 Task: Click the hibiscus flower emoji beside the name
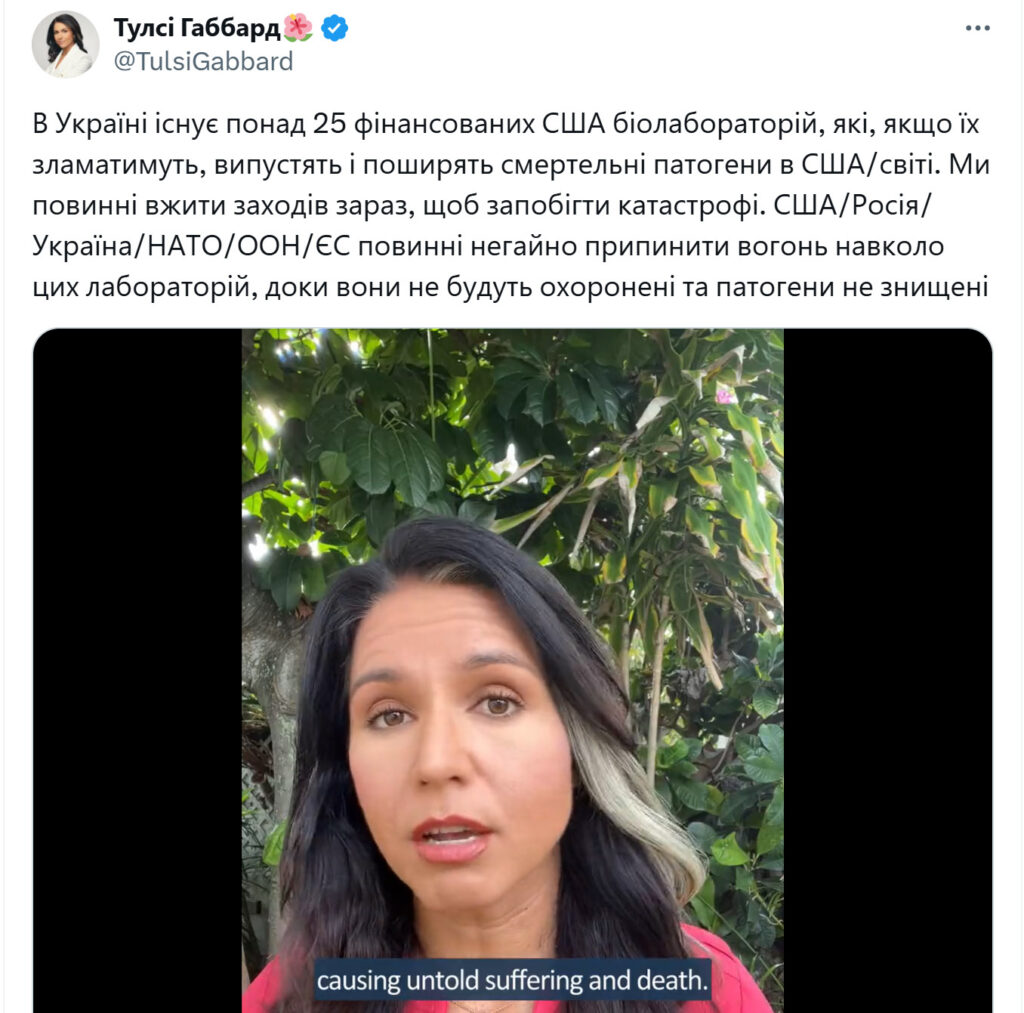tap(298, 27)
